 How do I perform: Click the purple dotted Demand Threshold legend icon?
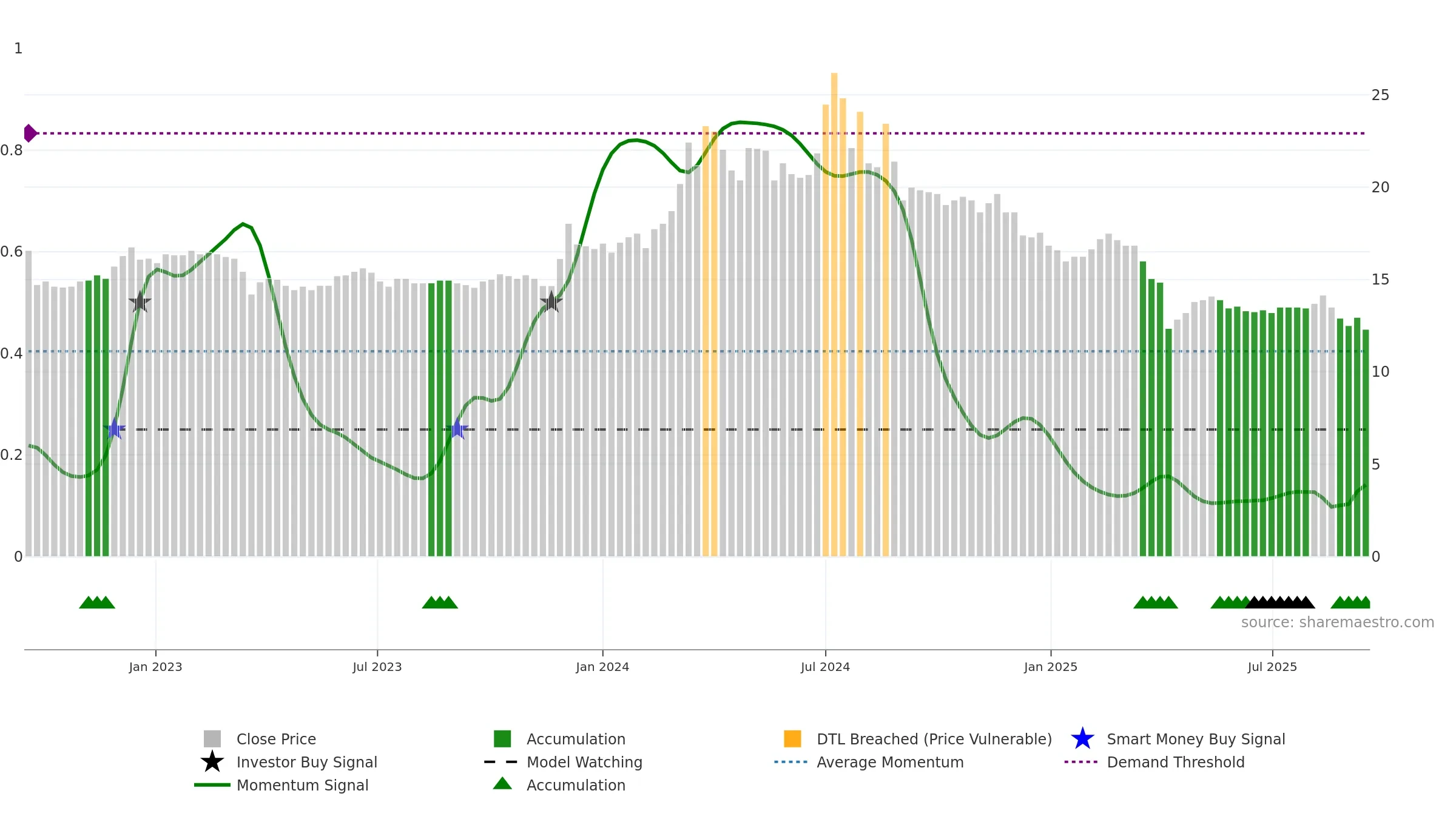click(x=1081, y=762)
